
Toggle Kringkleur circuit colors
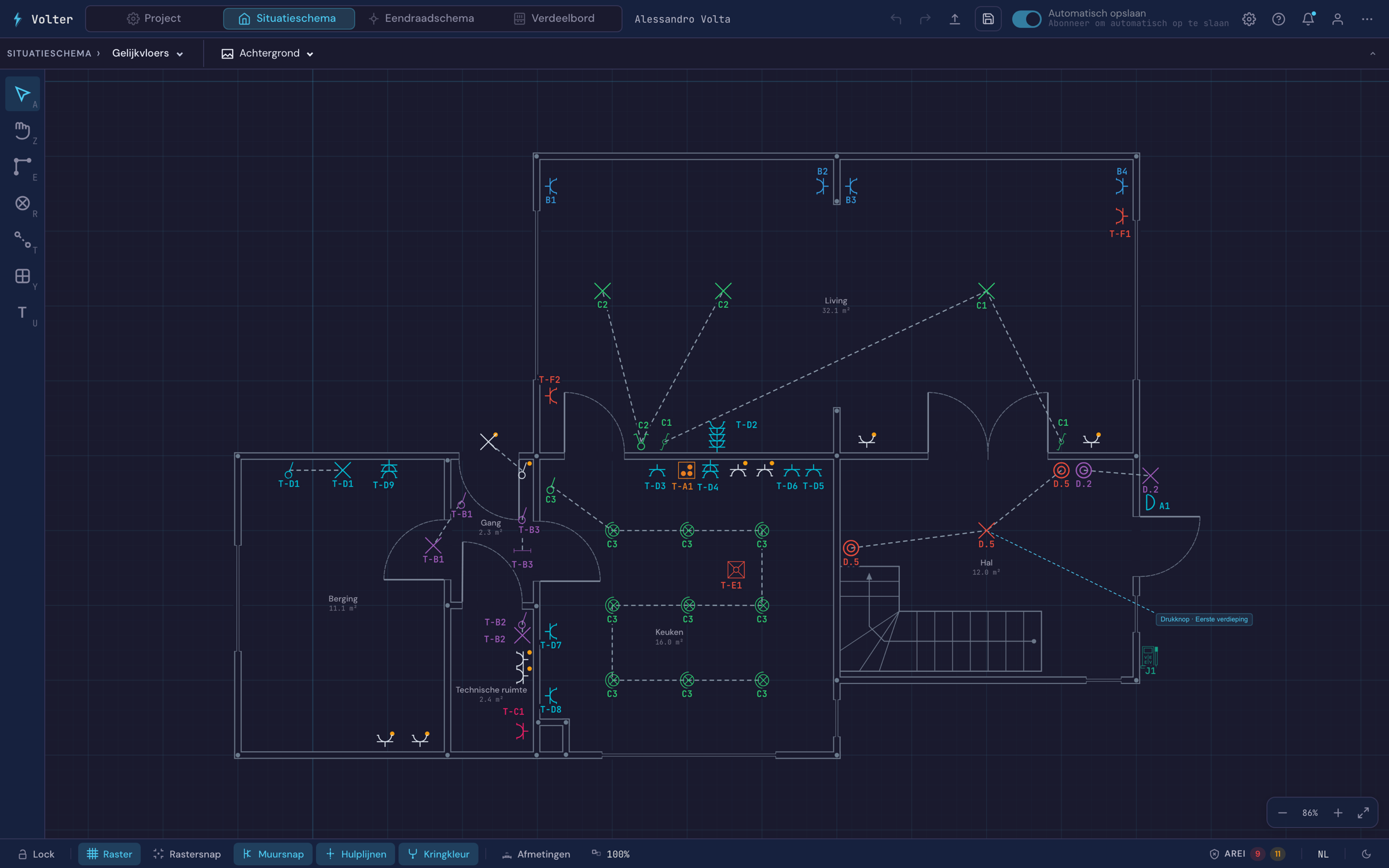(438, 854)
